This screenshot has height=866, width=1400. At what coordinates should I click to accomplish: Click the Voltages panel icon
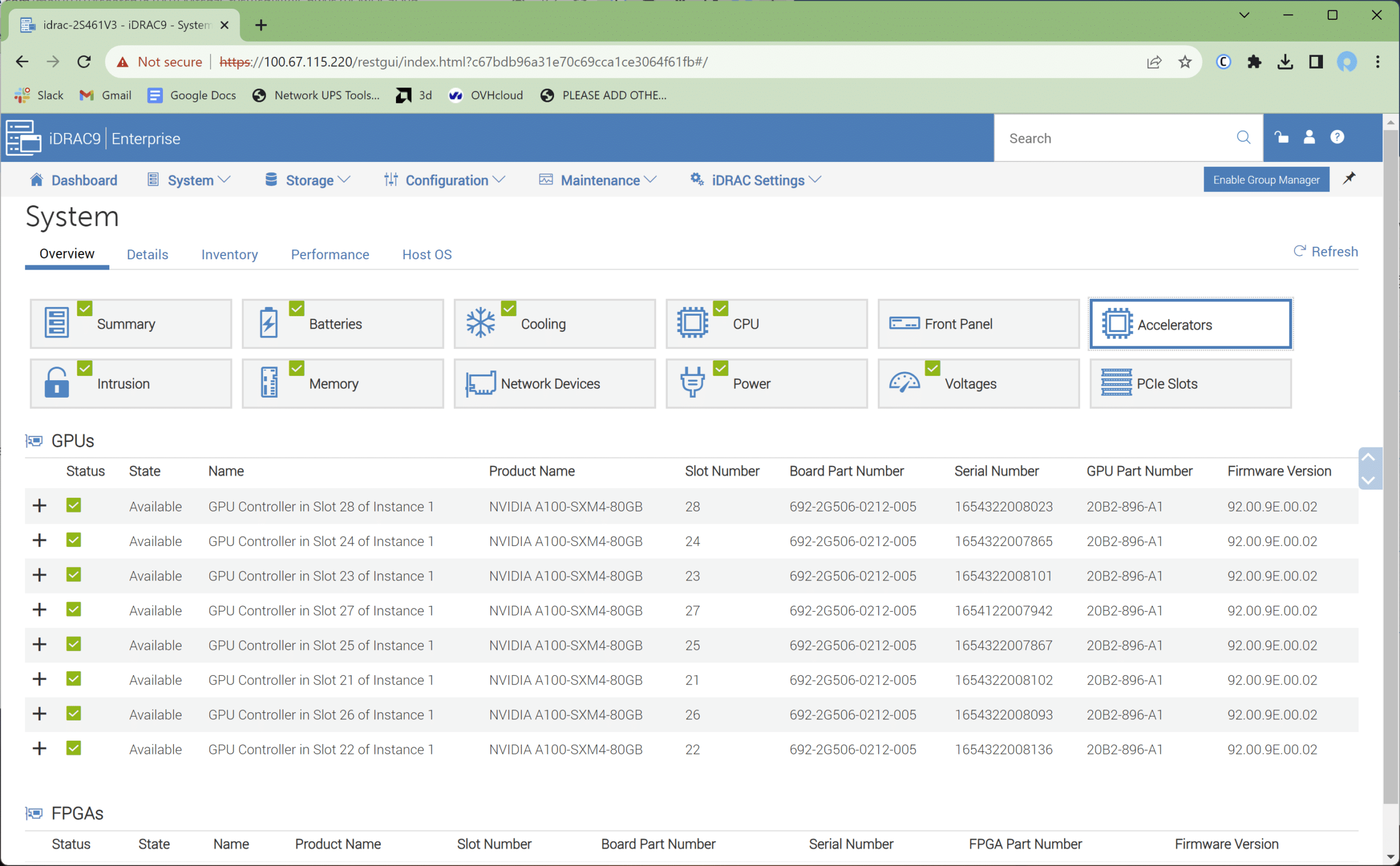[x=907, y=382]
